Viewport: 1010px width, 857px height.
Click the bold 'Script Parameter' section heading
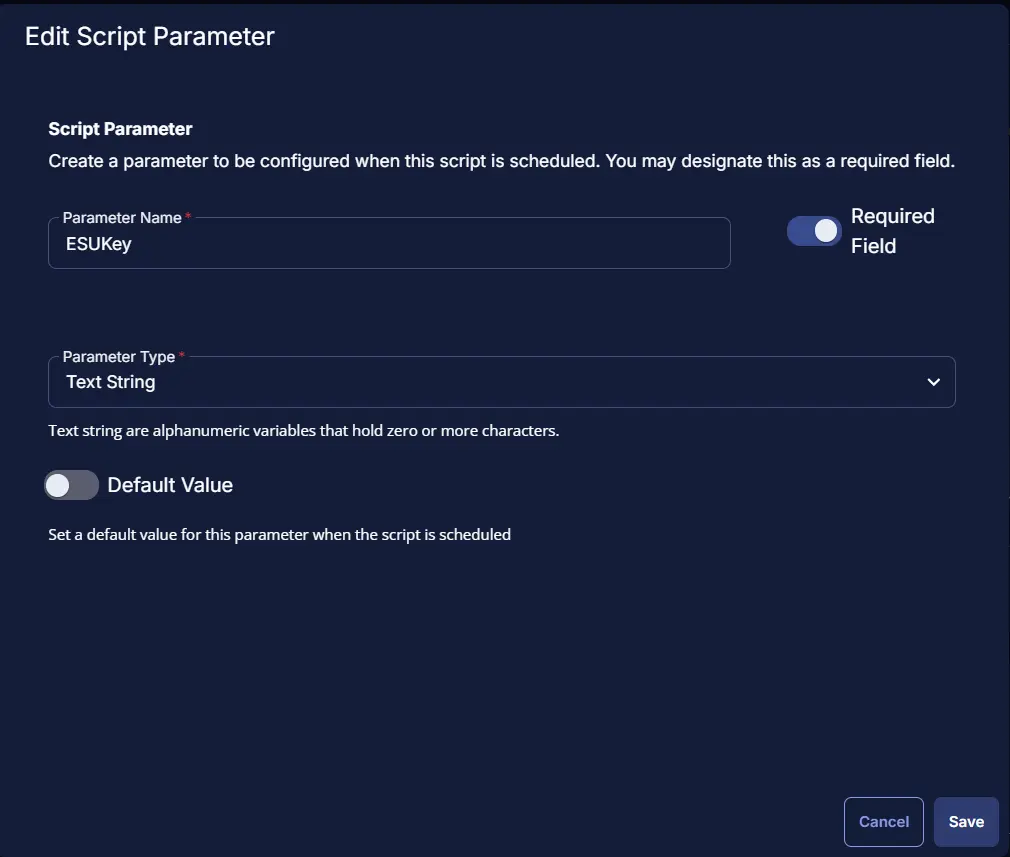(120, 129)
